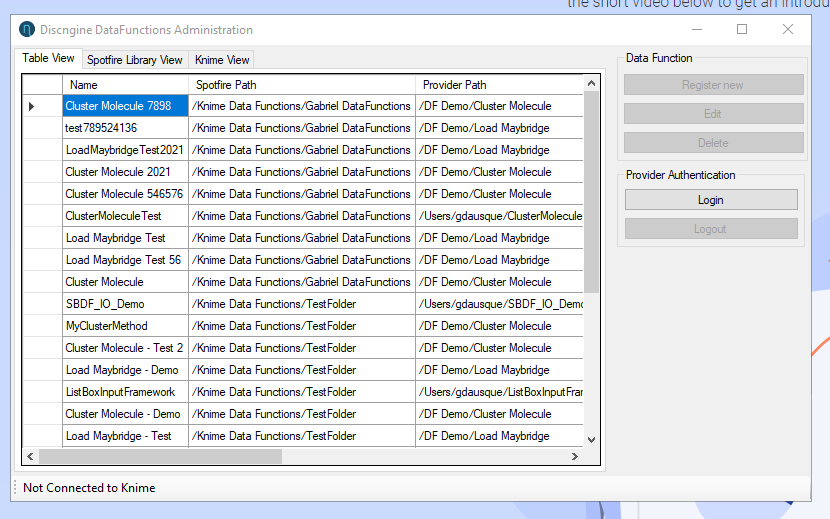Viewport: 830px width, 519px height.
Task: Switch to the Table View tab
Action: coord(48,58)
